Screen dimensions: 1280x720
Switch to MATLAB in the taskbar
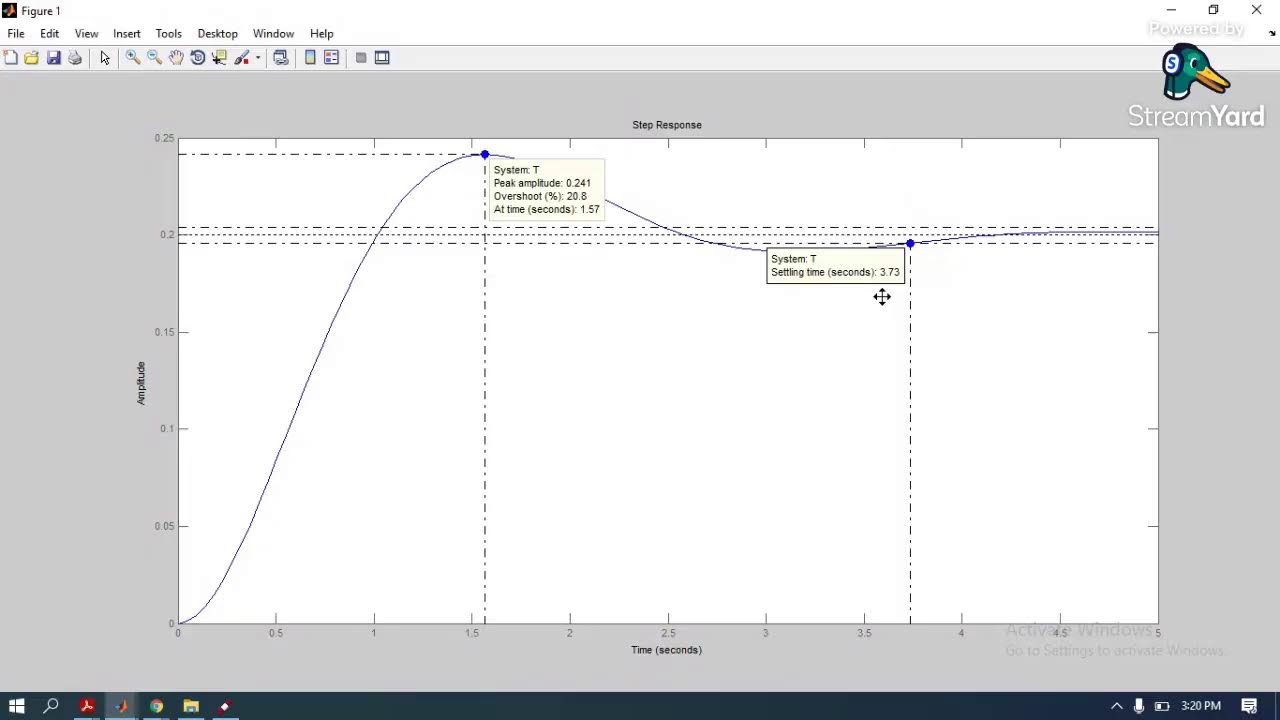coord(121,706)
